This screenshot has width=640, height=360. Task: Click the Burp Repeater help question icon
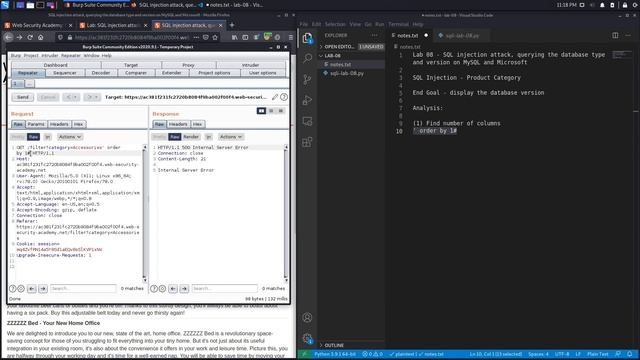[284, 97]
